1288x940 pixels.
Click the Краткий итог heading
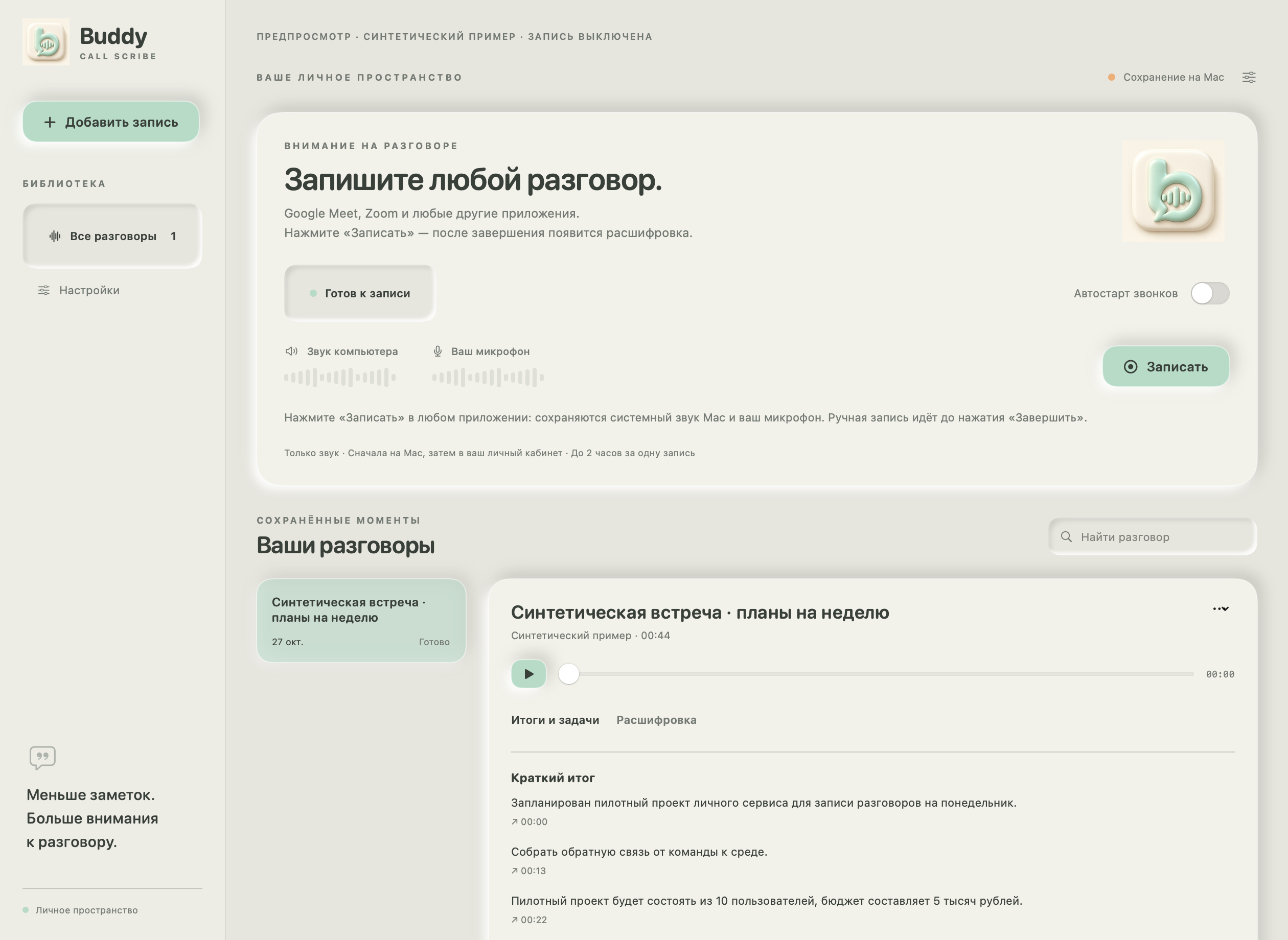(553, 778)
